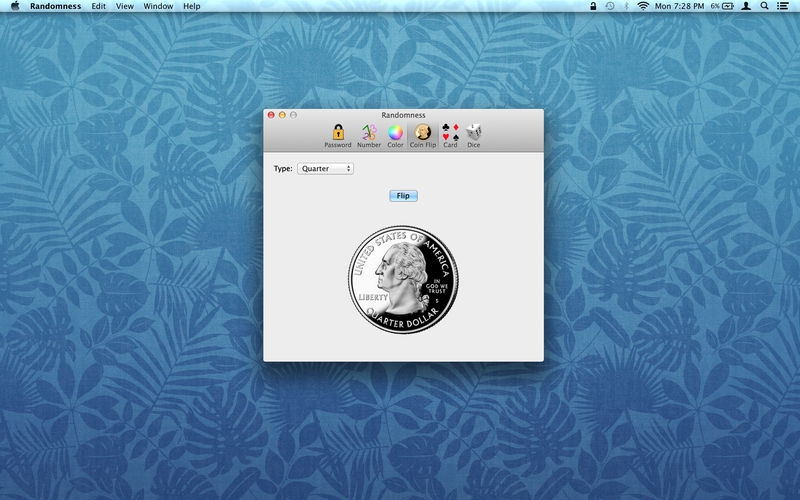Open the Wi-Fi status menu
The height and width of the screenshot is (500, 800).
pyautogui.click(x=643, y=6)
